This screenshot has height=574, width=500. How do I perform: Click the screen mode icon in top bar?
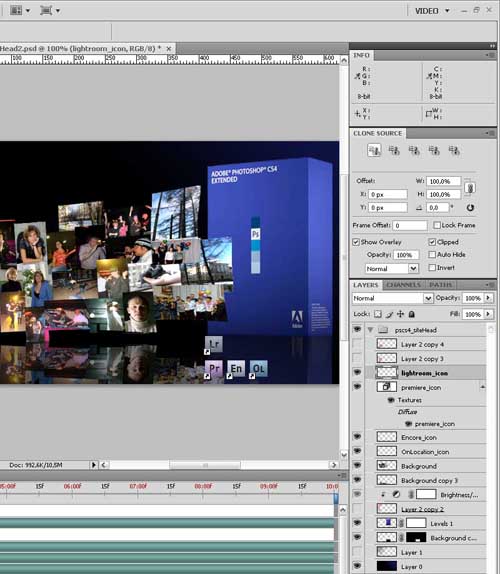(46, 10)
